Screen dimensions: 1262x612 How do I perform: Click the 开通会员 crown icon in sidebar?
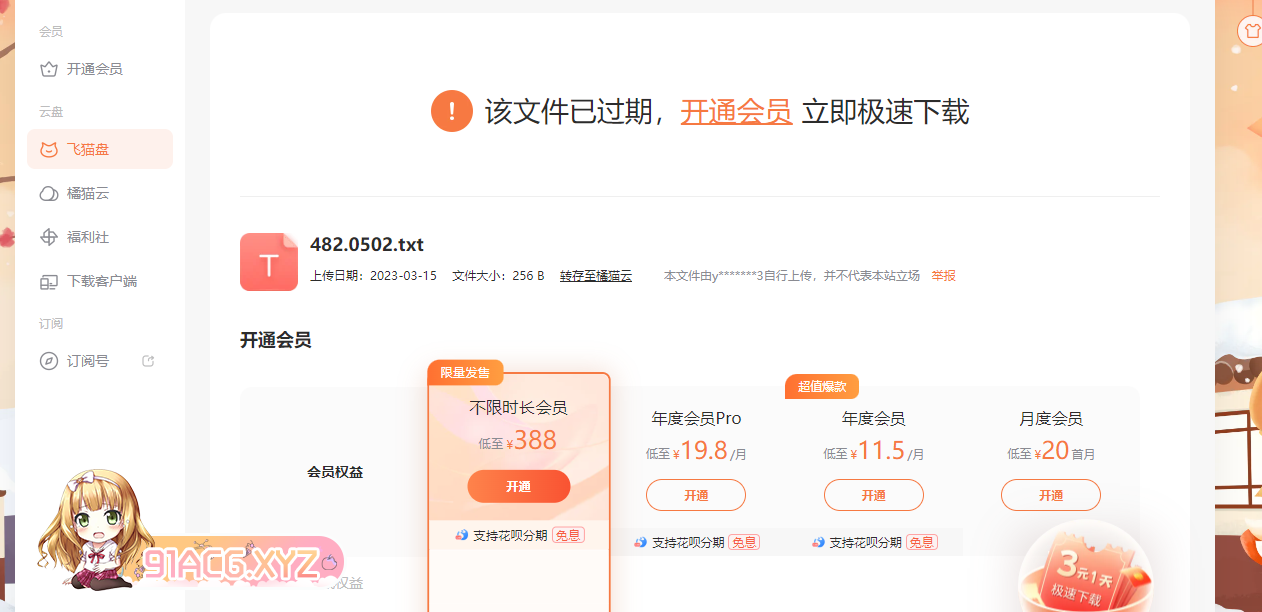[x=48, y=69]
